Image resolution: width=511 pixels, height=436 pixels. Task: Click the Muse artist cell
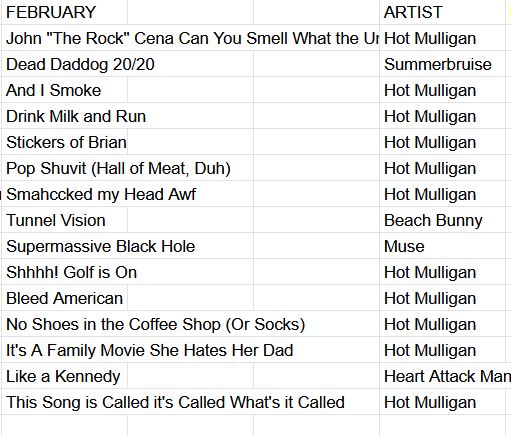[x=442, y=246]
